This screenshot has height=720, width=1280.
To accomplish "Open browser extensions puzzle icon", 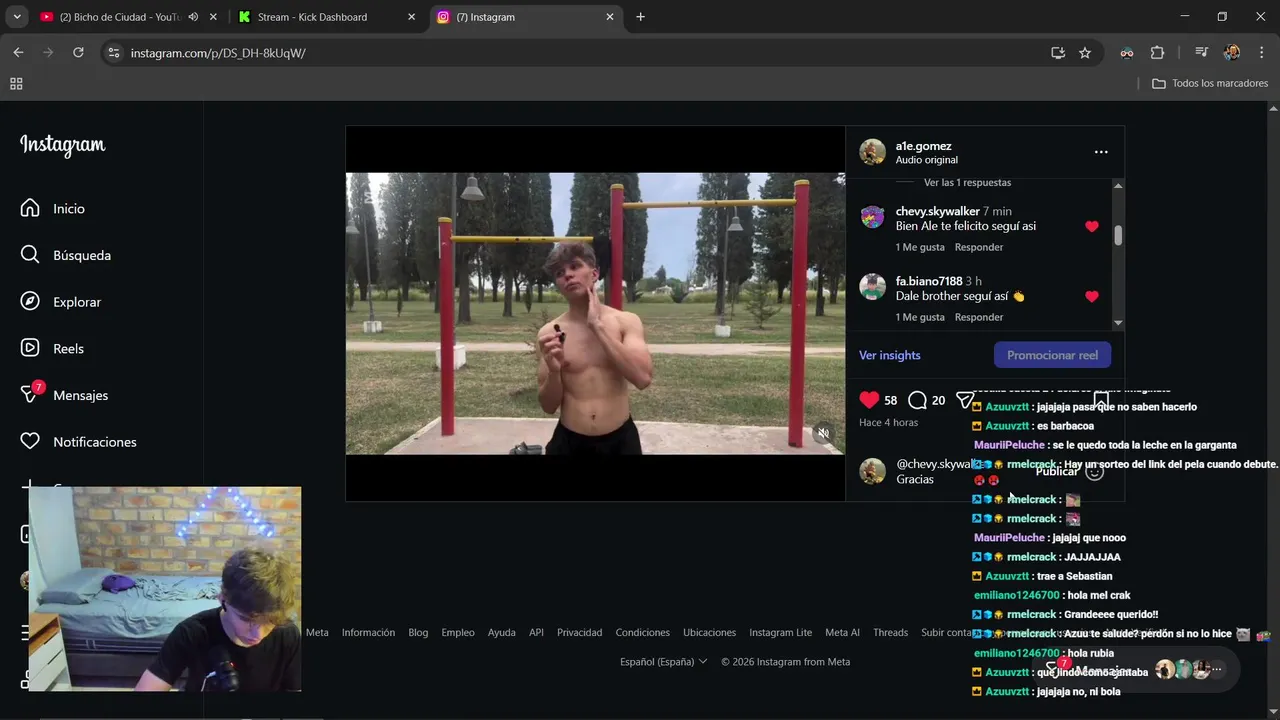I will pos(1157,53).
